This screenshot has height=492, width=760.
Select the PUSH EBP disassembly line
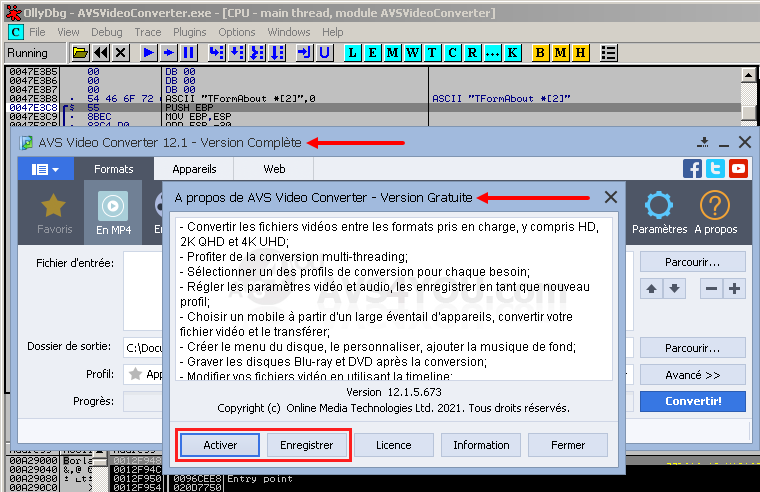pos(375,108)
